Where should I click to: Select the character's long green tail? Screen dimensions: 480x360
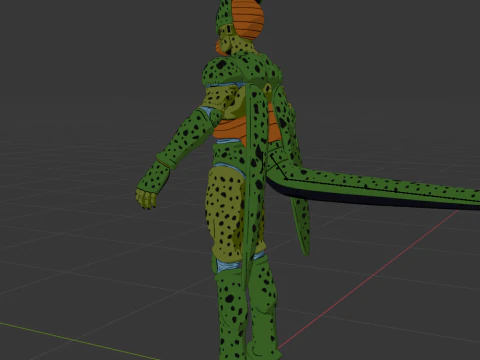(373, 189)
